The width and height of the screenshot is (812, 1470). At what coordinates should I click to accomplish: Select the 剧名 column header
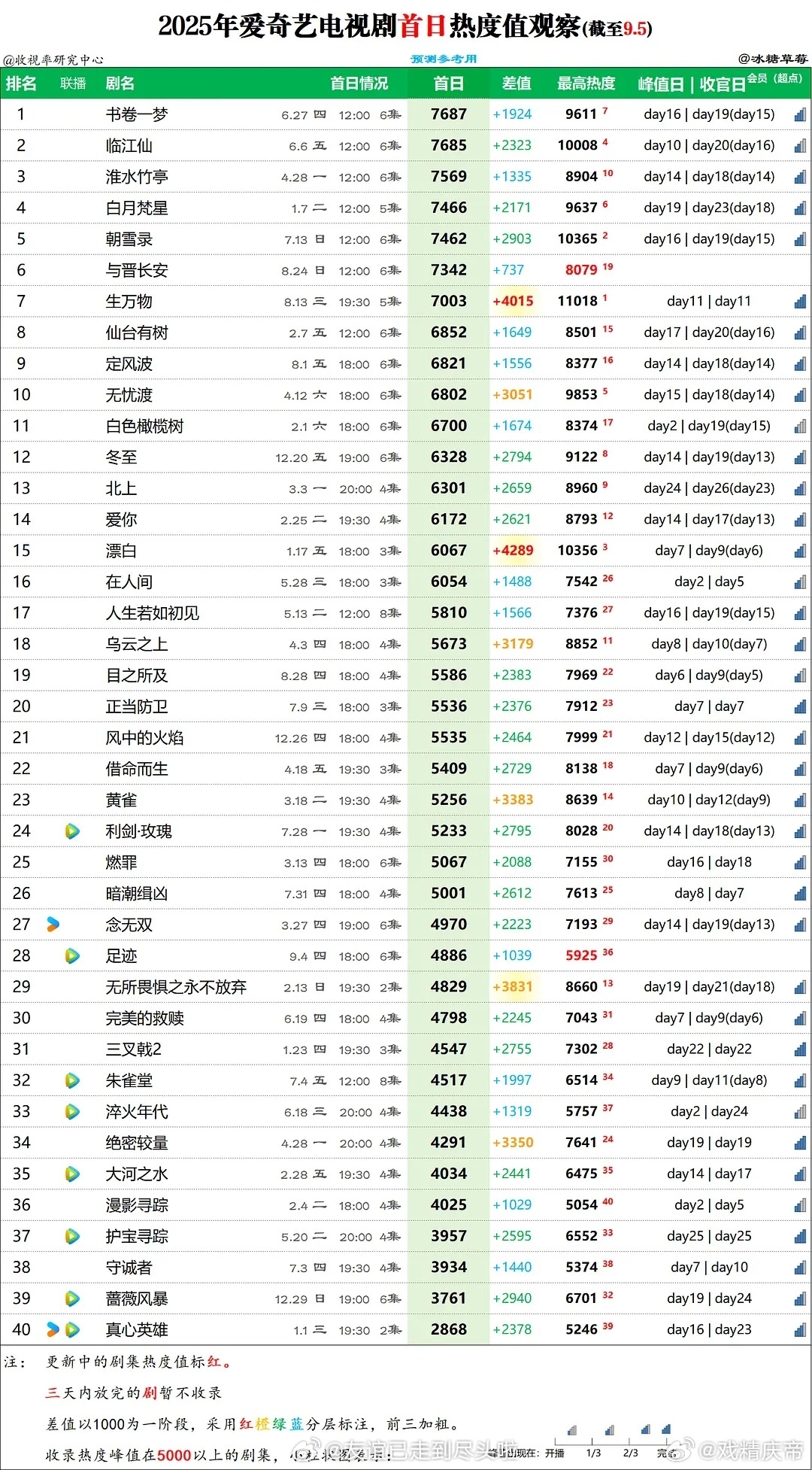(x=120, y=84)
